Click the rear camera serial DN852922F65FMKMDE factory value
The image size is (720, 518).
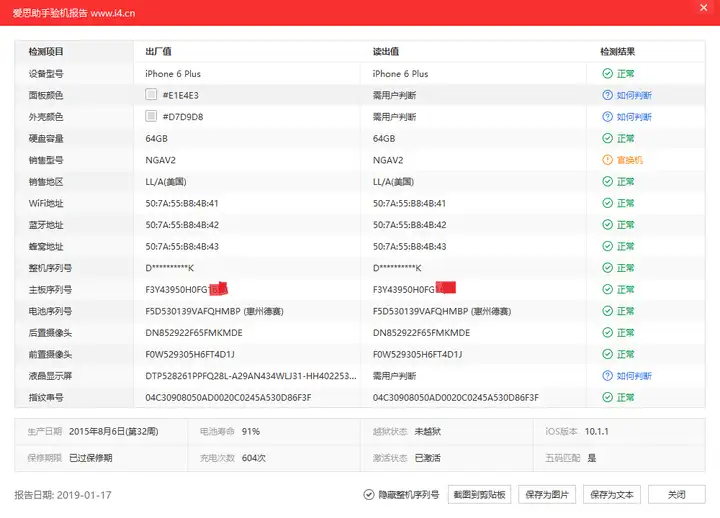click(194, 333)
